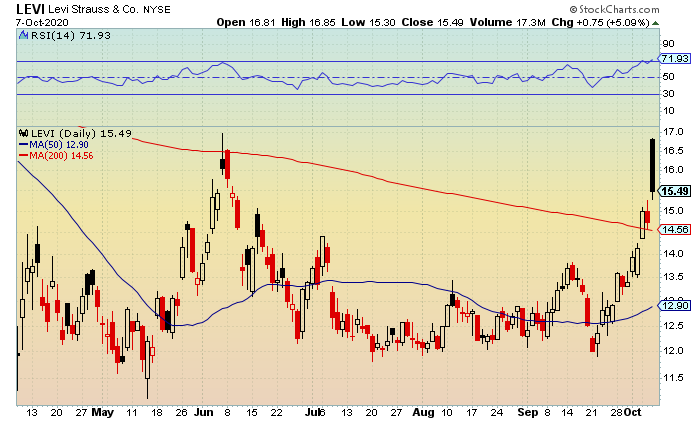700x421 pixels.
Task: Click the LEVI (Daily) 15.49 legend entry
Action: 81,133
